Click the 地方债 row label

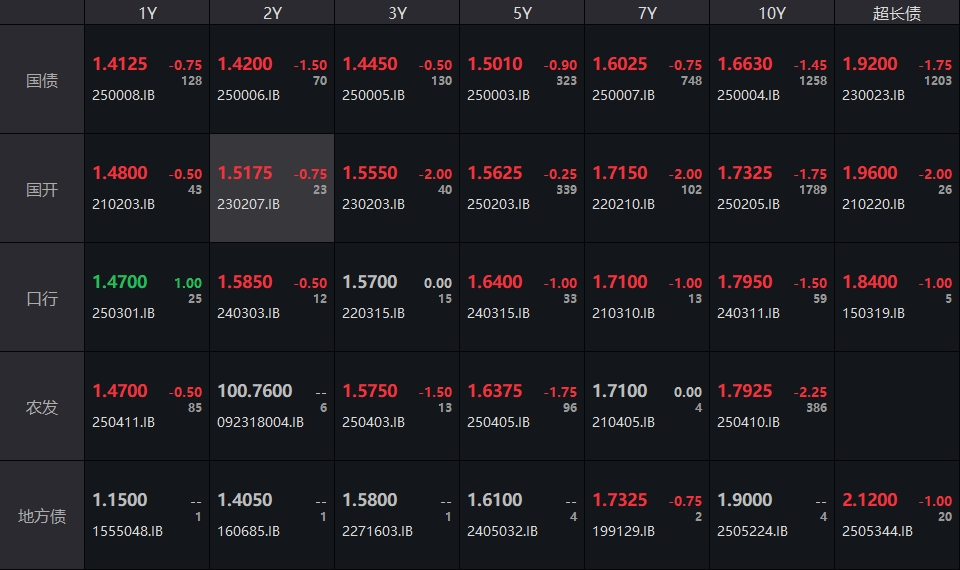pyautogui.click(x=42, y=516)
